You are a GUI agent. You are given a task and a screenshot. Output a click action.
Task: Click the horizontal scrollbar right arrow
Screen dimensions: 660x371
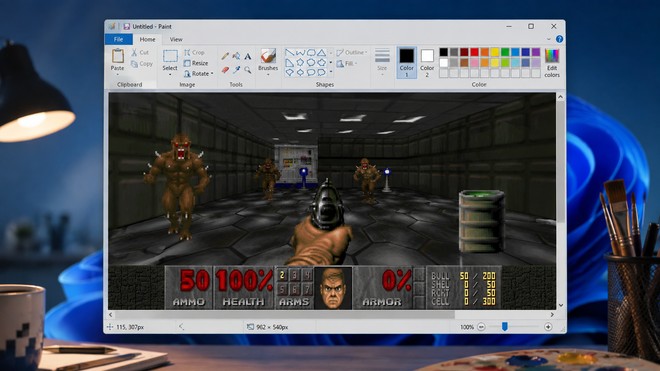tap(552, 315)
